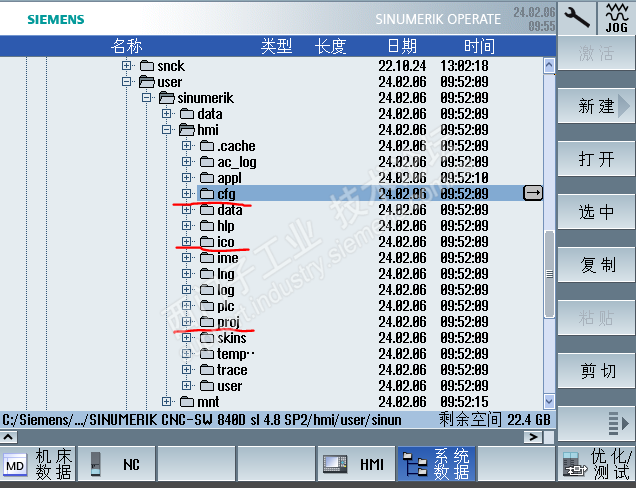636x488 pixels.
Task: Click the 系统数据 tree icon
Action: pos(415,465)
